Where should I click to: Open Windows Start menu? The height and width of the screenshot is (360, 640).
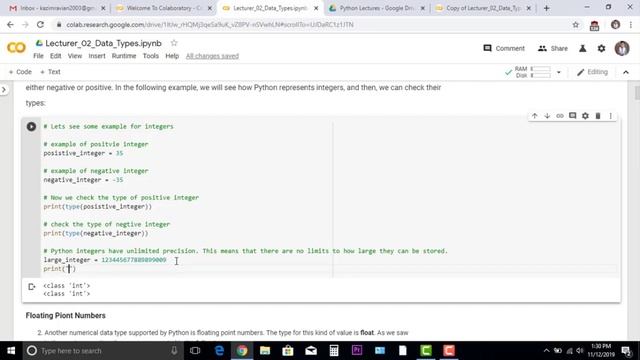pos(11,351)
